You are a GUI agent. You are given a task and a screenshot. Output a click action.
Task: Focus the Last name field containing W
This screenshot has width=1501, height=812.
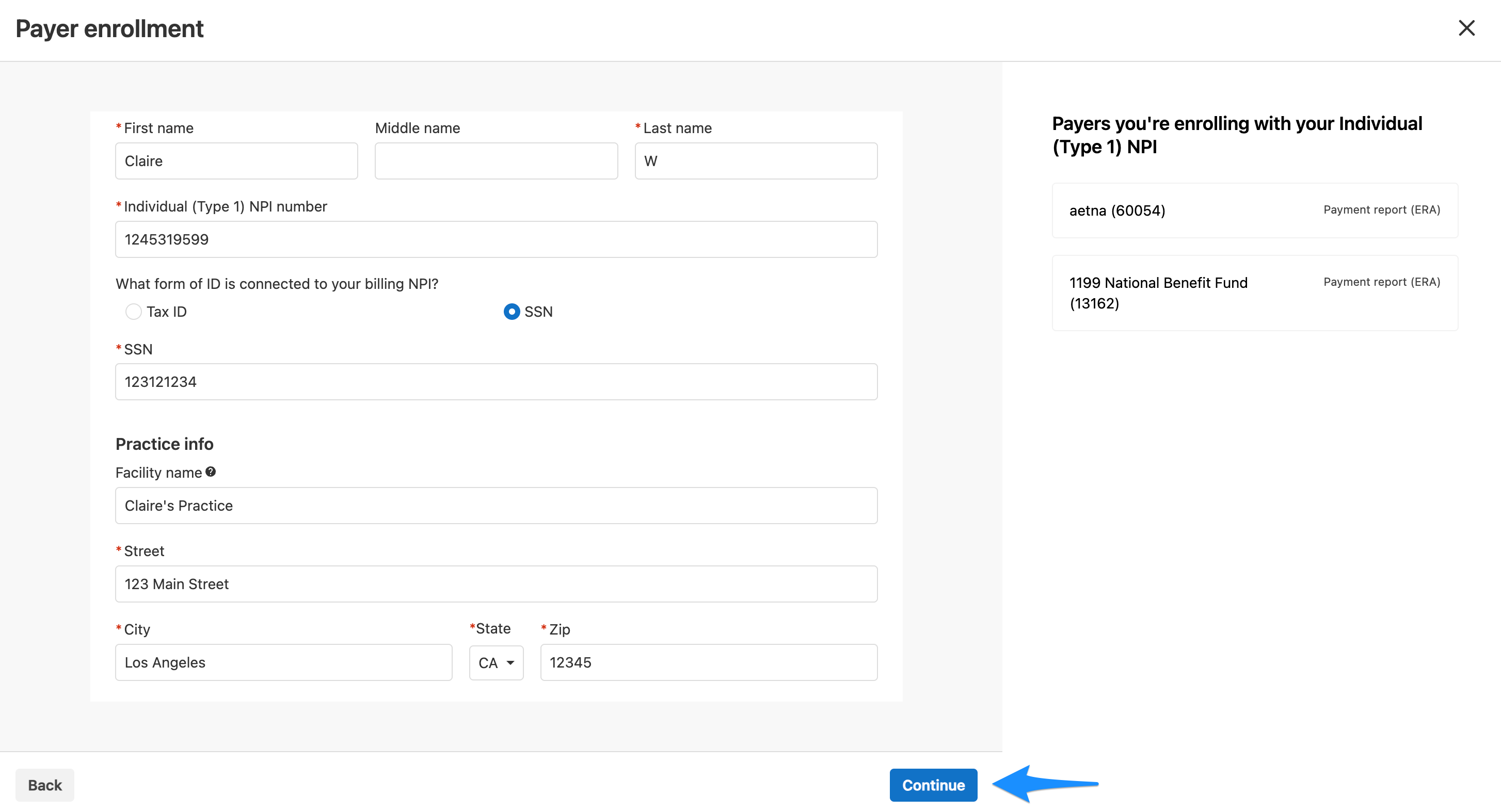click(x=756, y=161)
